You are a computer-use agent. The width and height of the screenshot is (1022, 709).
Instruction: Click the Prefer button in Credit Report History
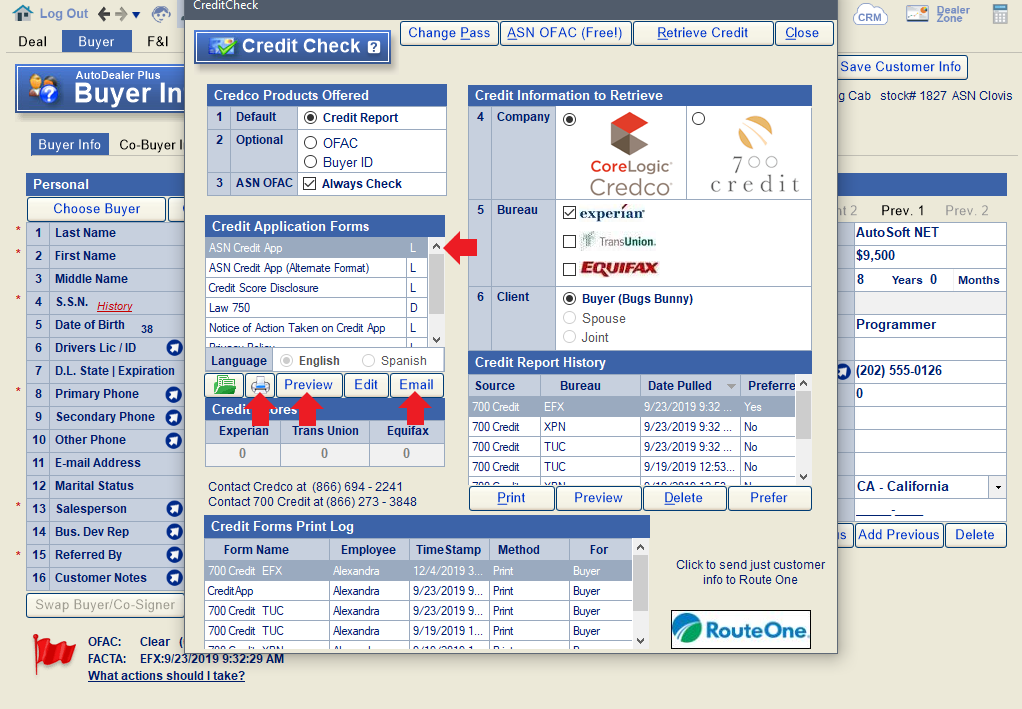tap(769, 499)
